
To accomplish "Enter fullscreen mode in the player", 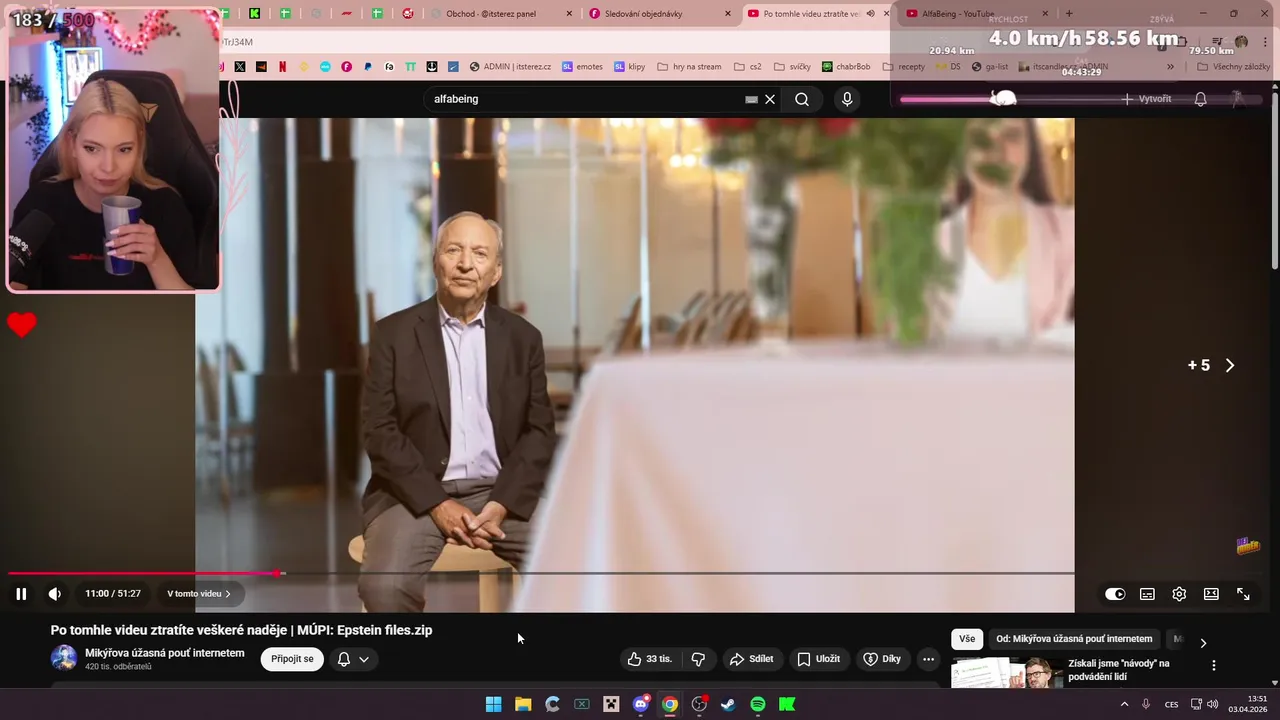I will [1243, 594].
